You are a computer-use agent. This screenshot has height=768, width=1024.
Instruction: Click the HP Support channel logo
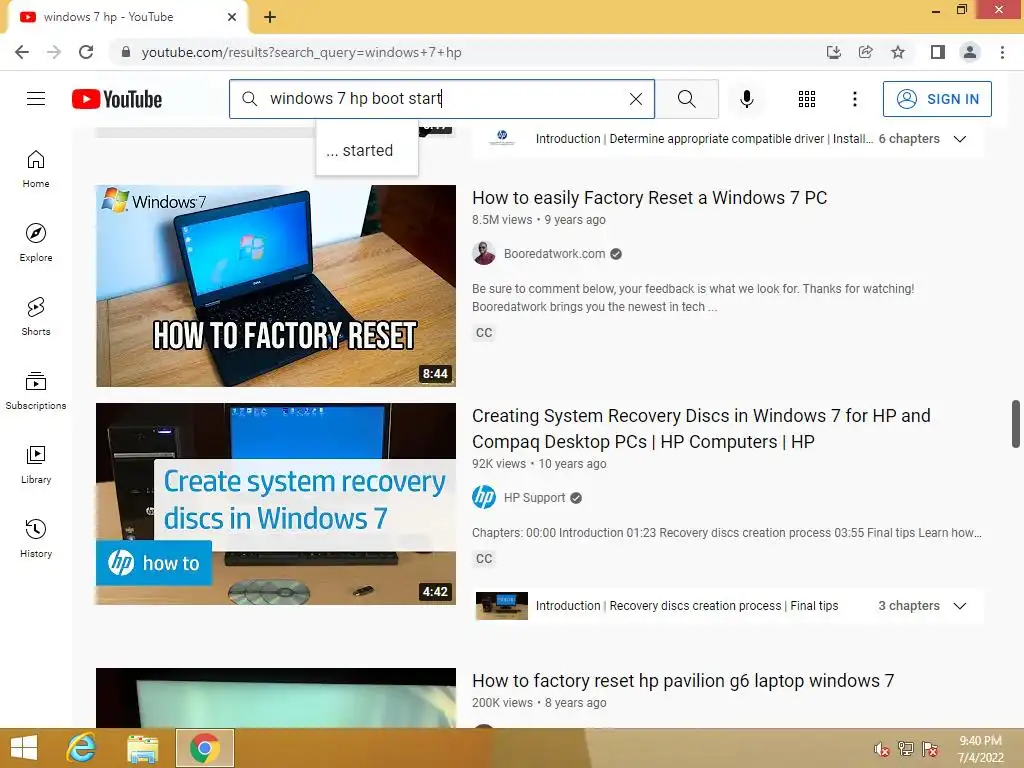(484, 498)
